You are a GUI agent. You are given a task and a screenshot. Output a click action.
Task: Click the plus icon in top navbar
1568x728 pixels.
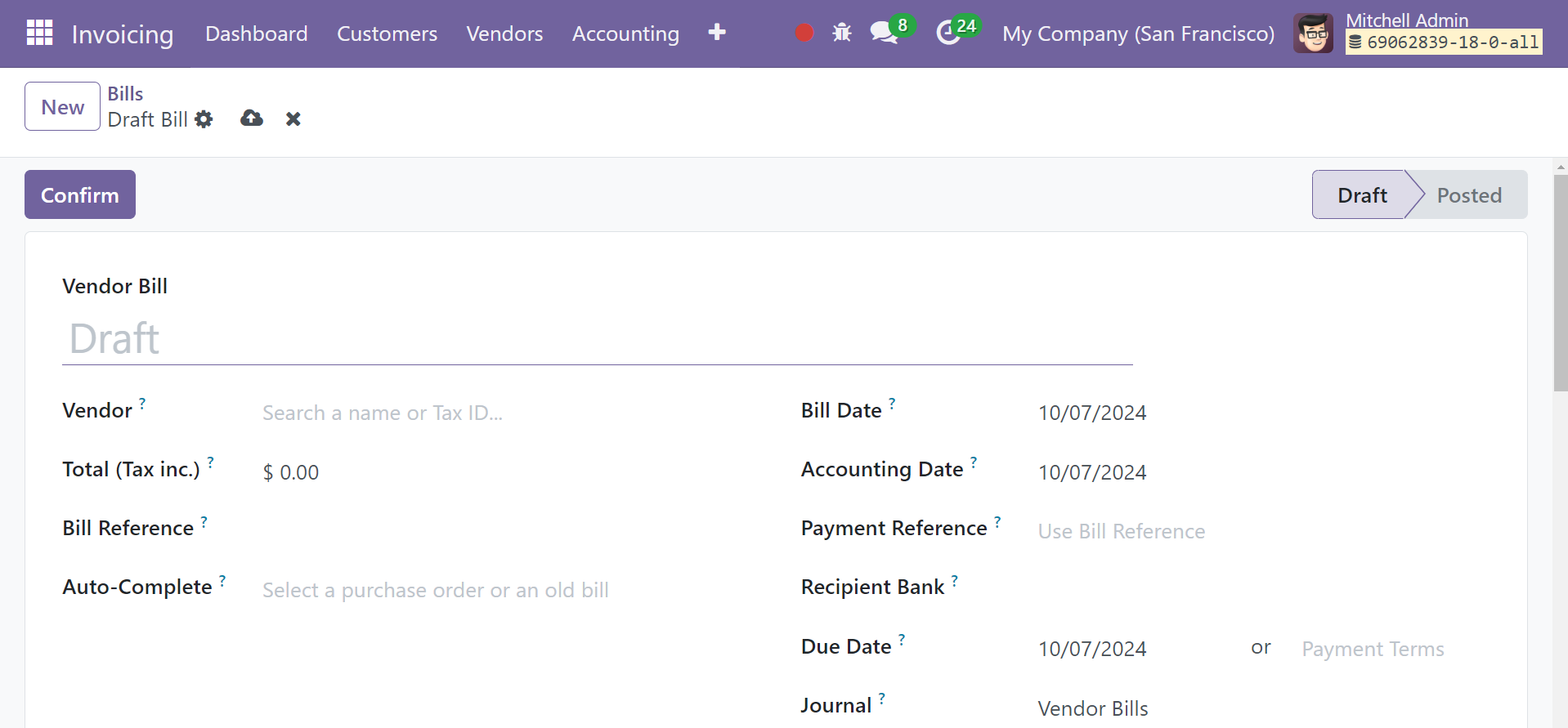[x=717, y=32]
